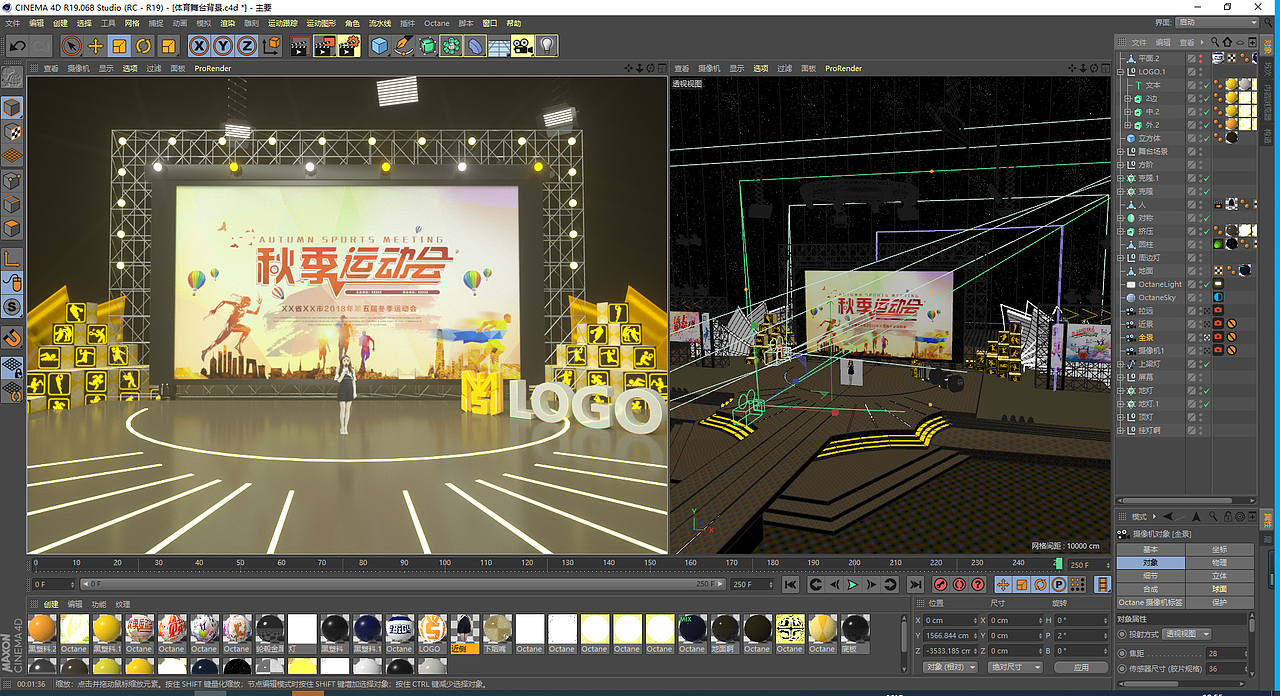Image resolution: width=1280 pixels, height=696 pixels.
Task: Select the Live Selection tool
Action: (71, 46)
